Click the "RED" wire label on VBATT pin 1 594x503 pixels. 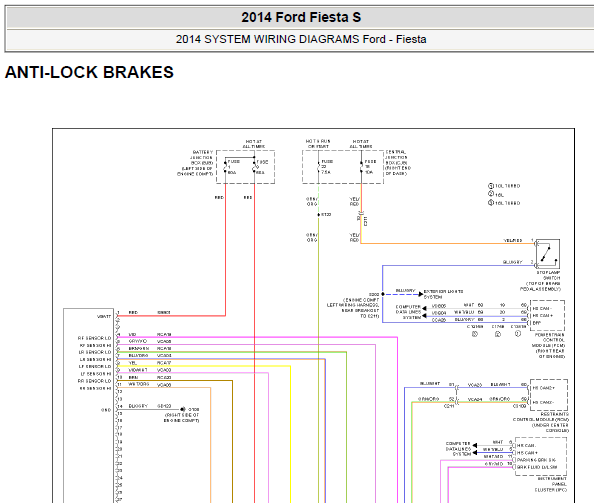point(133,312)
